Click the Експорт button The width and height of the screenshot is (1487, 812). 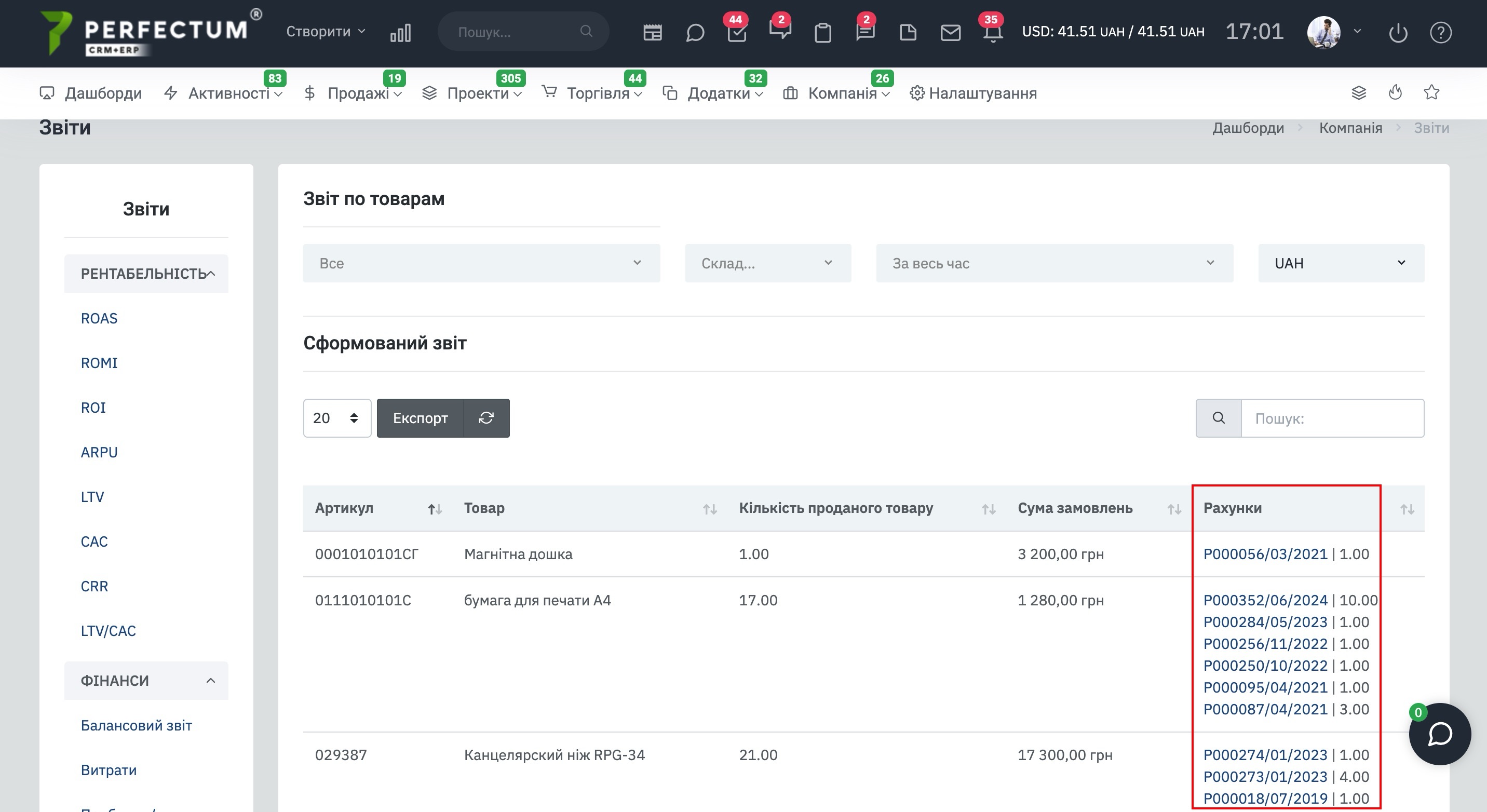(420, 418)
